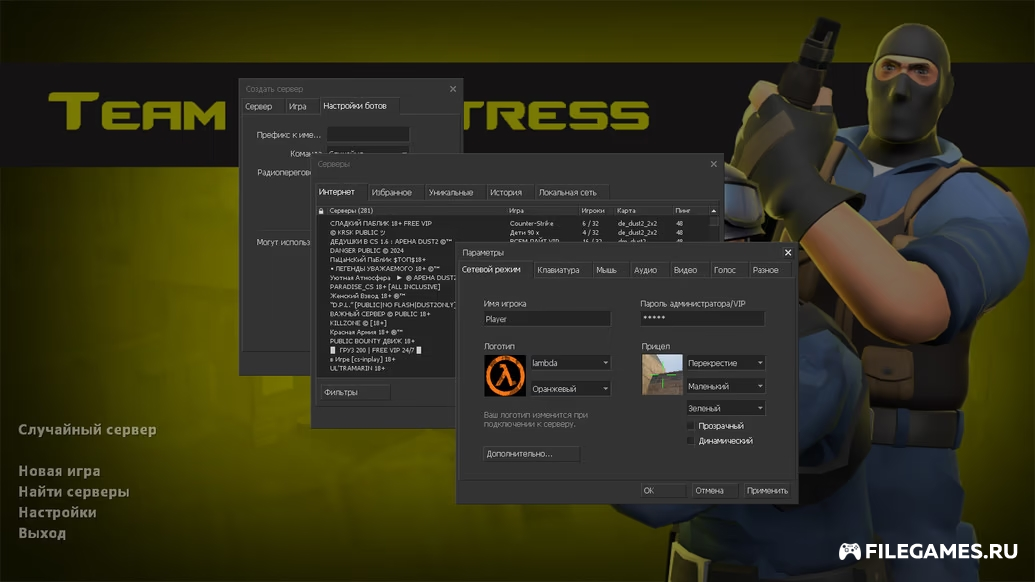Click Выход in main menu
The width and height of the screenshot is (1035, 582).
tap(42, 533)
